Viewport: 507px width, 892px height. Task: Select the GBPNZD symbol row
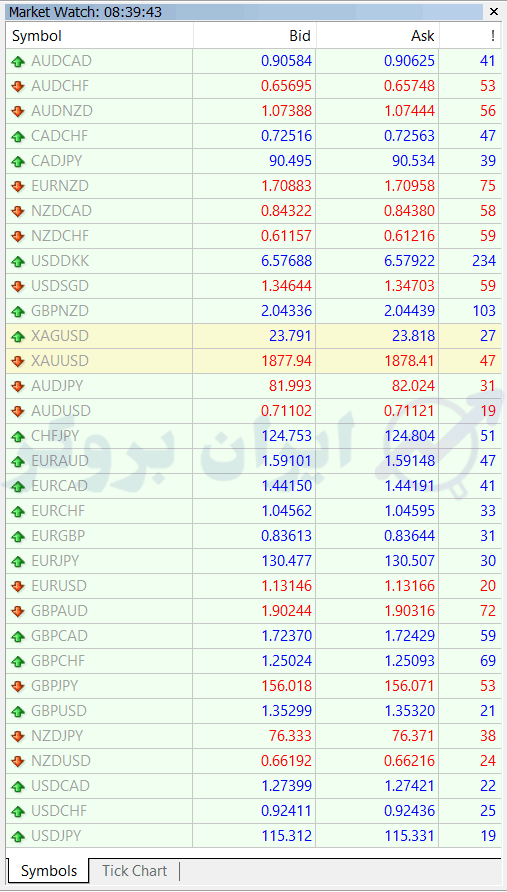pos(253,311)
